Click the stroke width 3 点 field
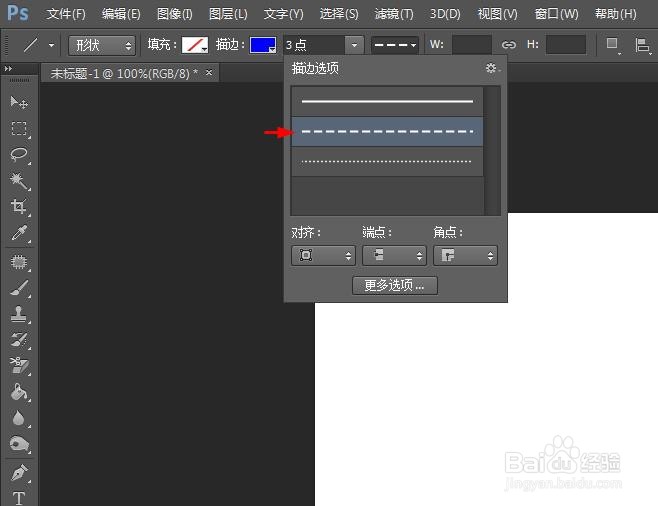 [314, 44]
